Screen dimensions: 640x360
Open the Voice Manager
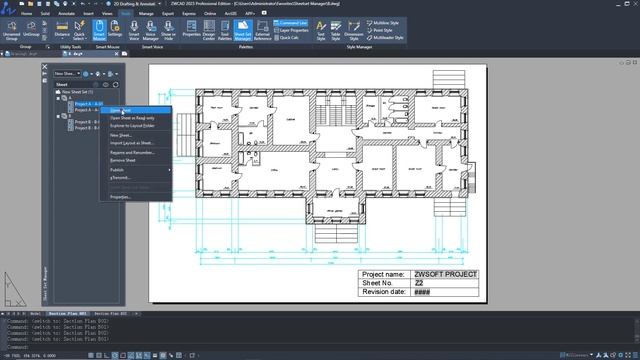pyautogui.click(x=150, y=30)
